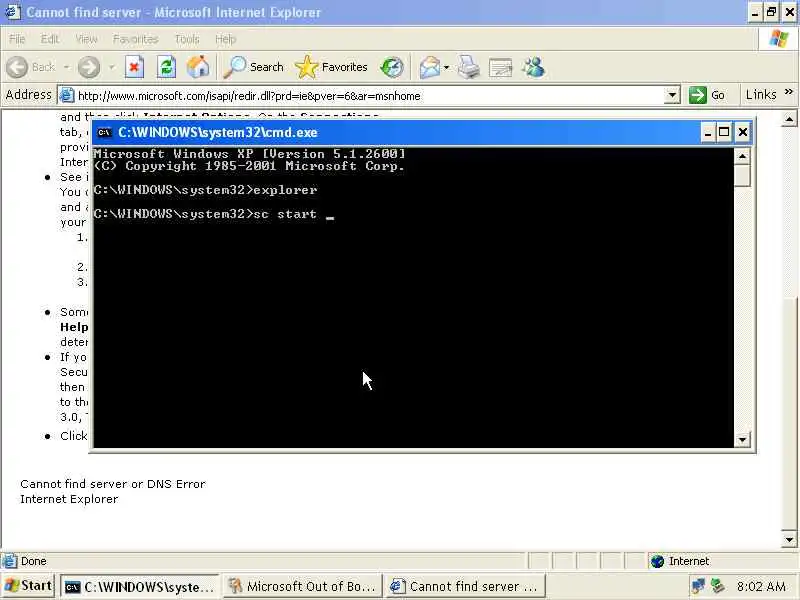Click the second system tray icon
The height and width of the screenshot is (600, 800).
coord(718,586)
